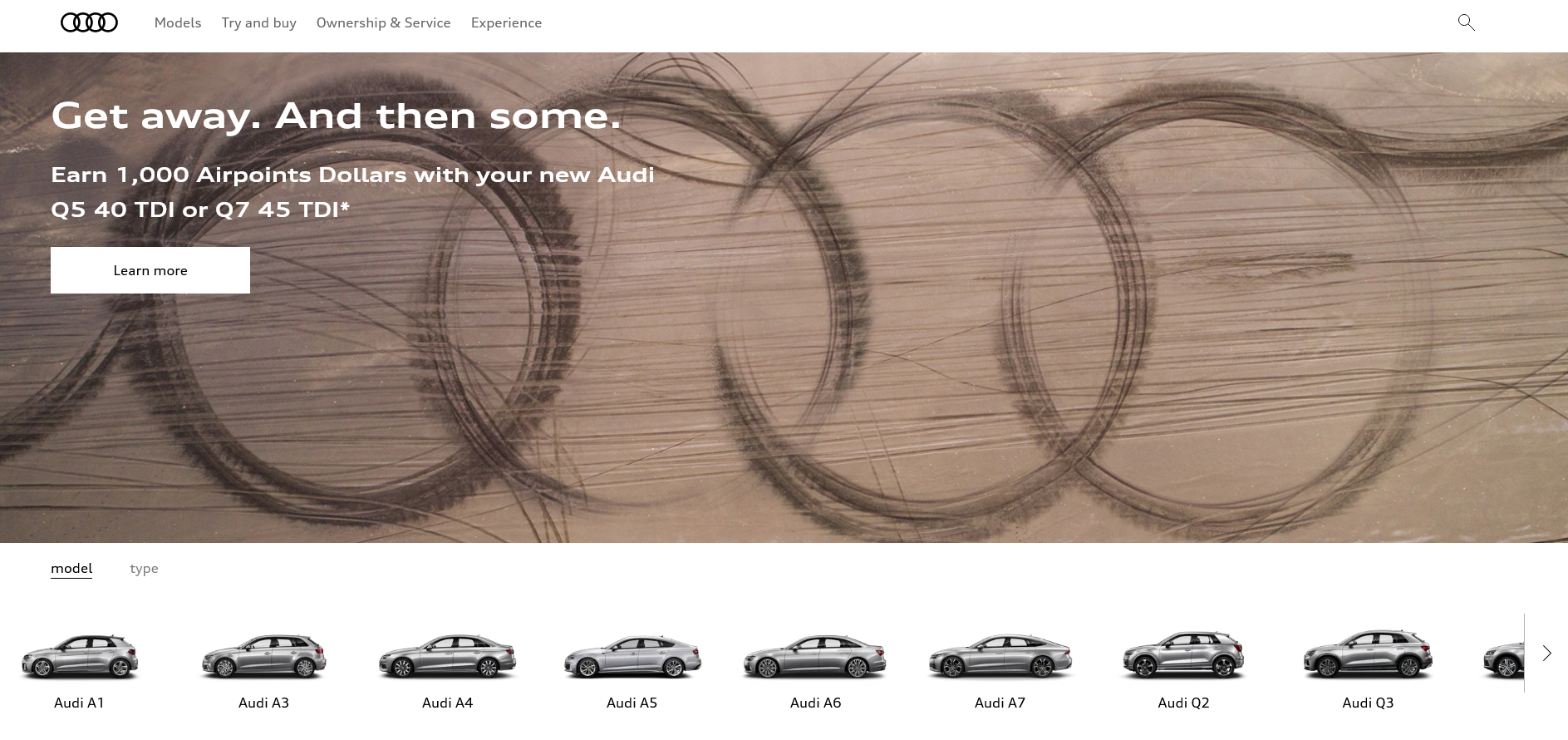Open the Models menu
The height and width of the screenshot is (740, 1568).
pyautogui.click(x=178, y=22)
